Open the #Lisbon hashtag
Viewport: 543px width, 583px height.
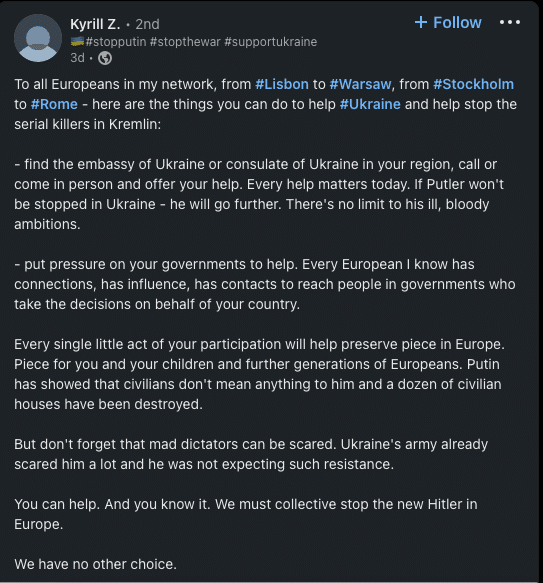click(282, 84)
